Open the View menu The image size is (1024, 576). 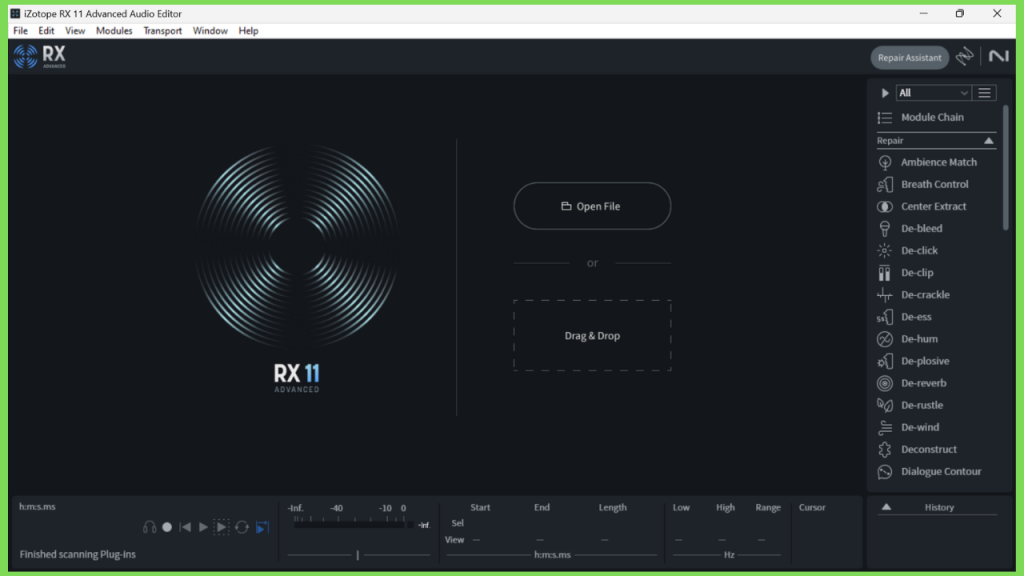(75, 31)
